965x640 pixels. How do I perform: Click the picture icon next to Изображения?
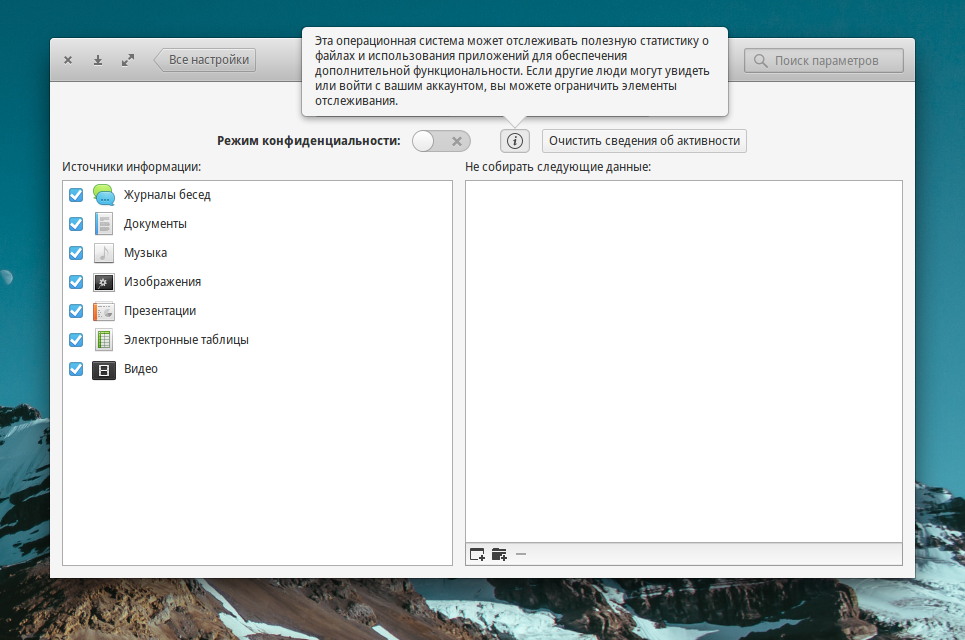pos(104,282)
